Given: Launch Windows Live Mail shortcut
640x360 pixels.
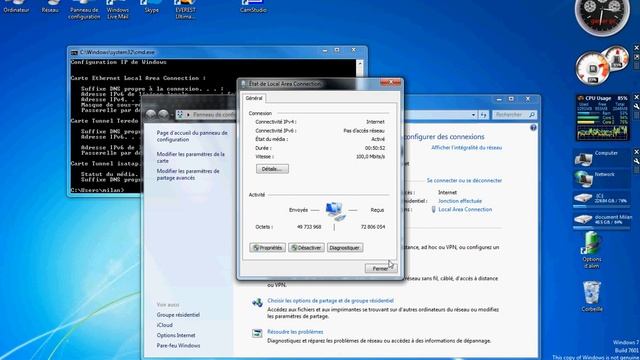Looking at the screenshot, I should point(118,10).
